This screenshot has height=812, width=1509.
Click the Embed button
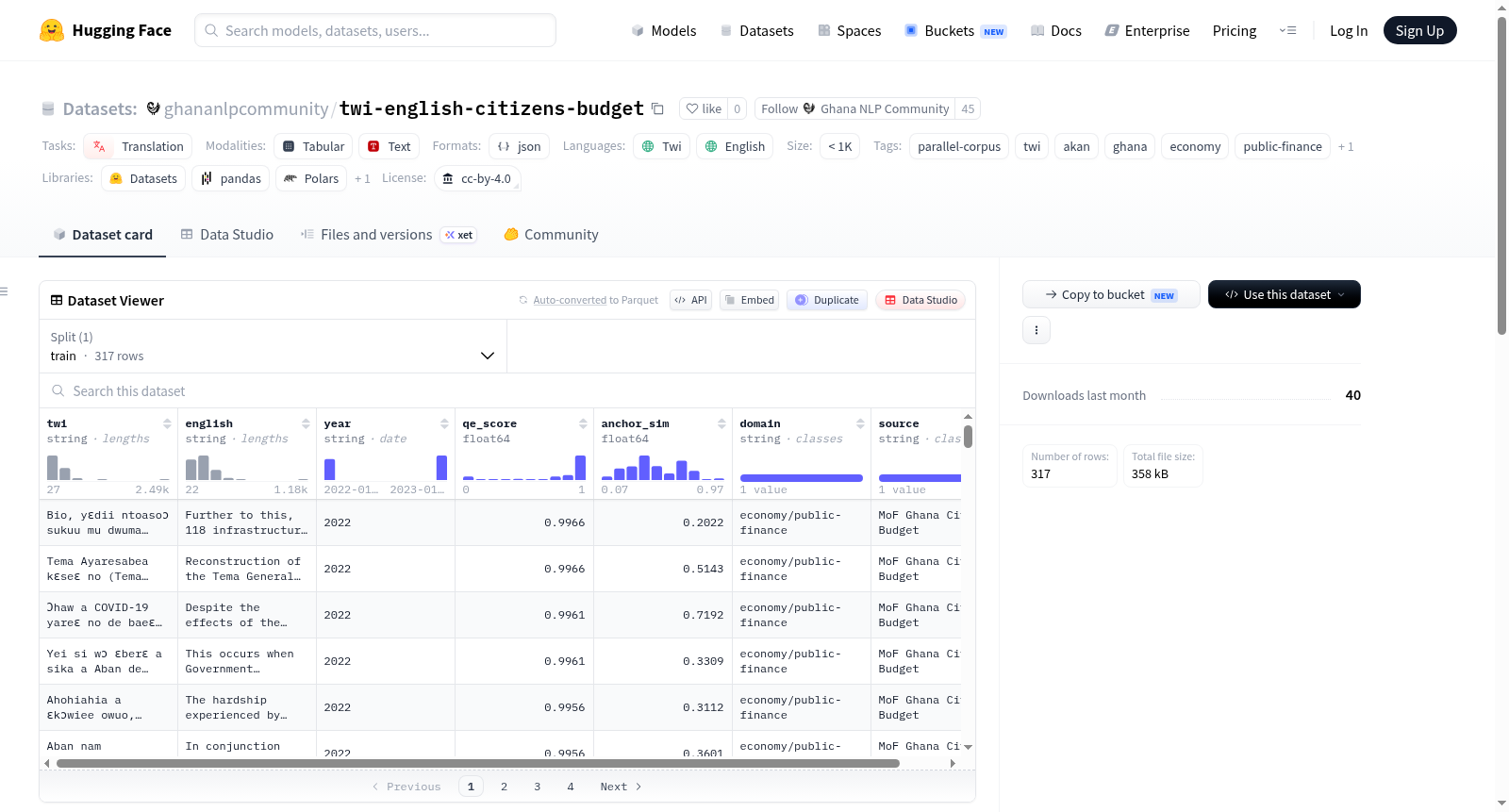749,300
